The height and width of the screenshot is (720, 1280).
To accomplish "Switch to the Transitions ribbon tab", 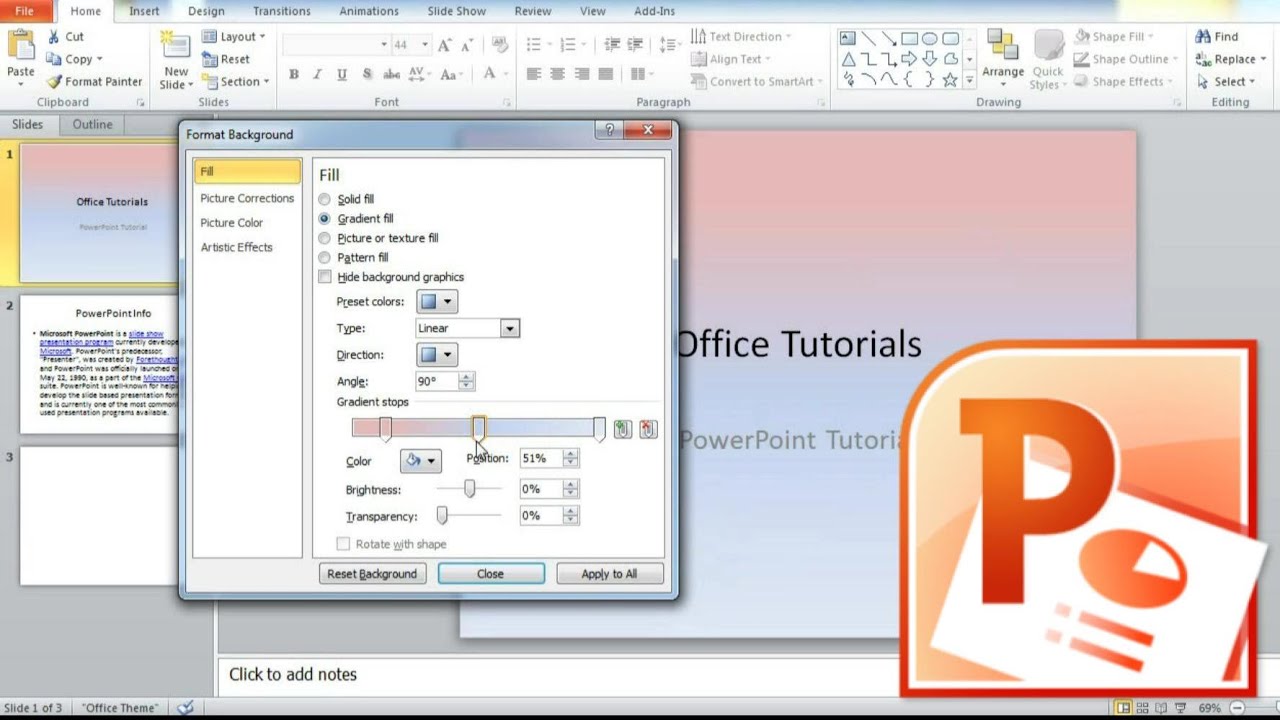I will coord(282,11).
